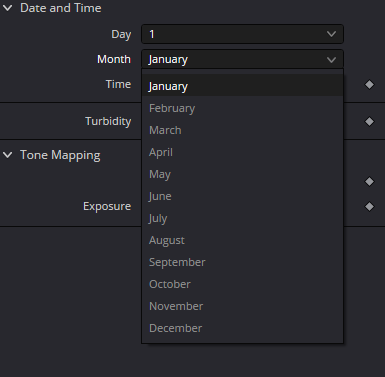Select August from the month list
This screenshot has width=385, height=377.
(242, 240)
